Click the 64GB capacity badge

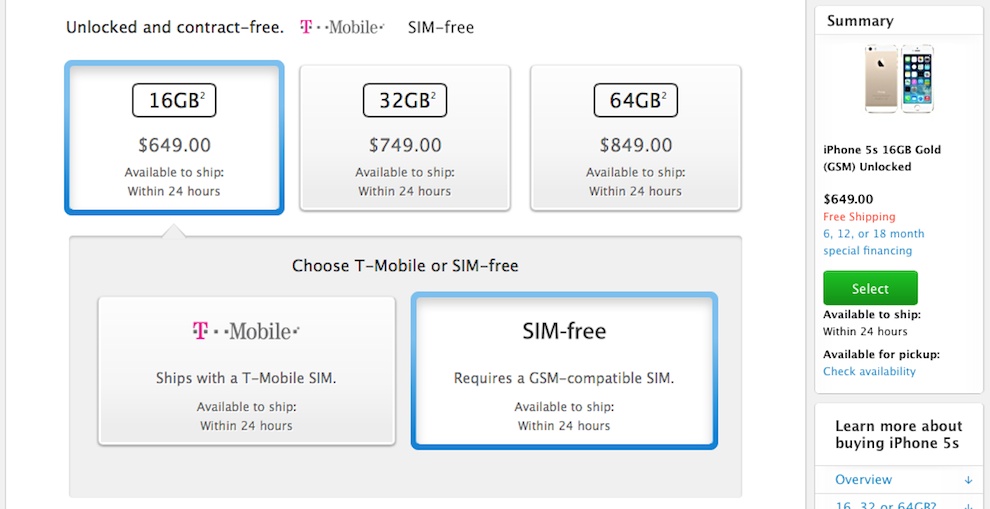tap(636, 100)
